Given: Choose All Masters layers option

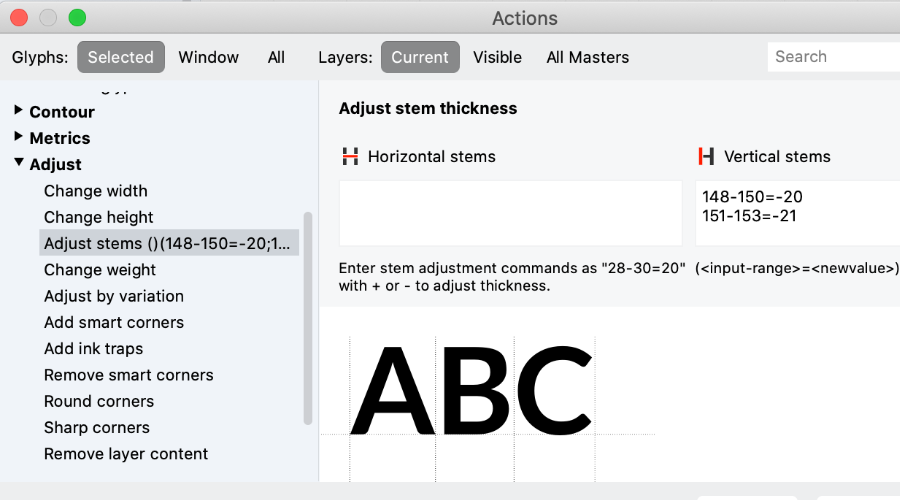Looking at the screenshot, I should (587, 57).
